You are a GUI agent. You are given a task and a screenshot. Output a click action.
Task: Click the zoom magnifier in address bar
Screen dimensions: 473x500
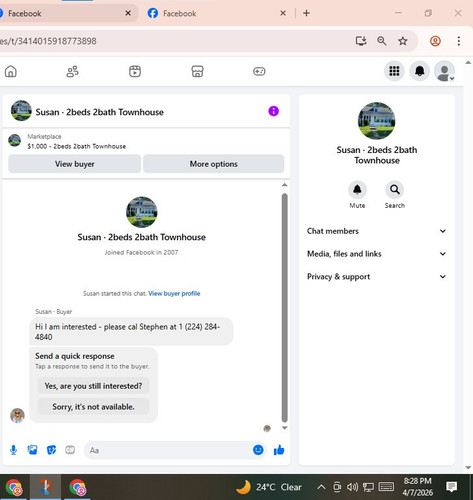pyautogui.click(x=382, y=41)
